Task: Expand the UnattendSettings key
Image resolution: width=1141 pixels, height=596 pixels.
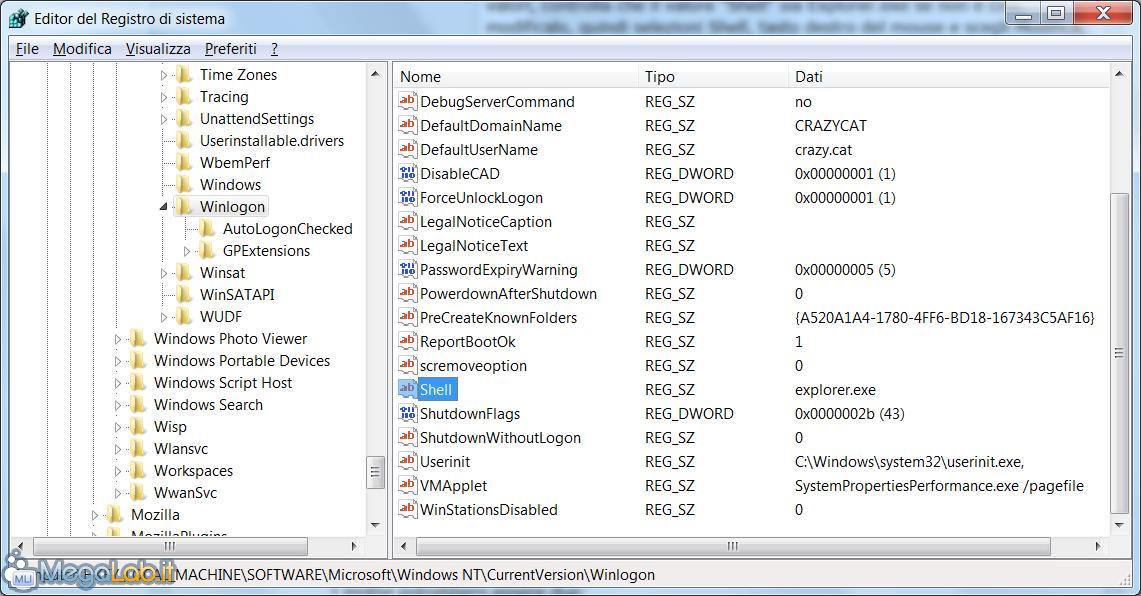Action: tap(164, 119)
